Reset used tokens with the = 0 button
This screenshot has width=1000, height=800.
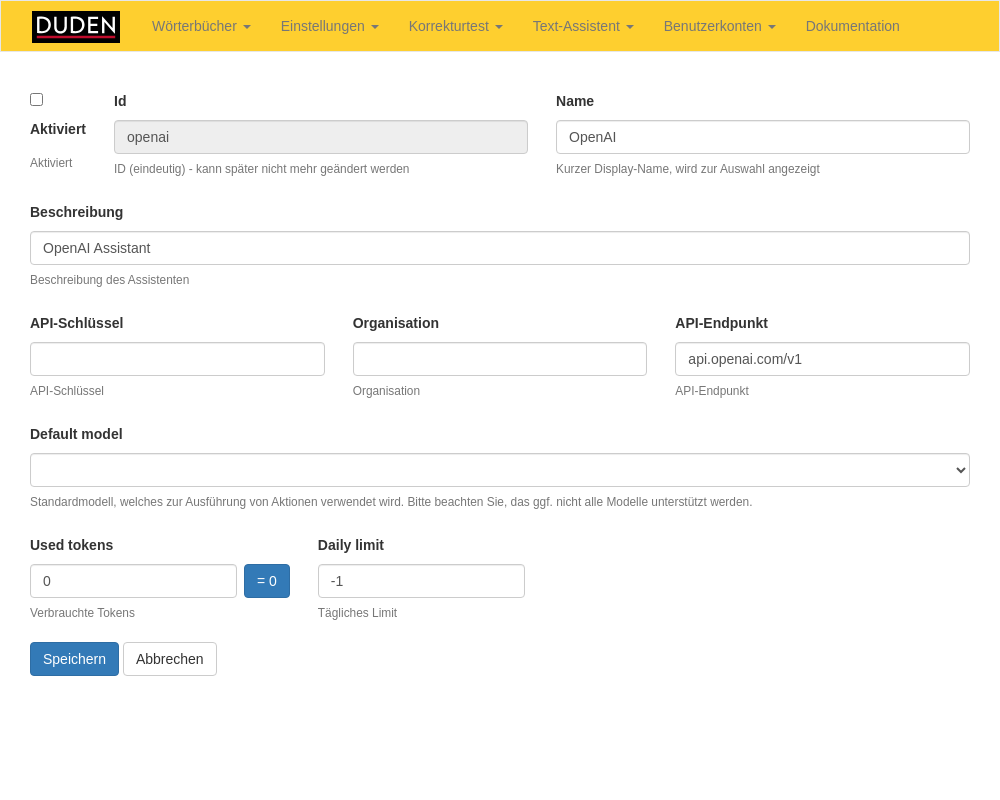[x=267, y=581]
